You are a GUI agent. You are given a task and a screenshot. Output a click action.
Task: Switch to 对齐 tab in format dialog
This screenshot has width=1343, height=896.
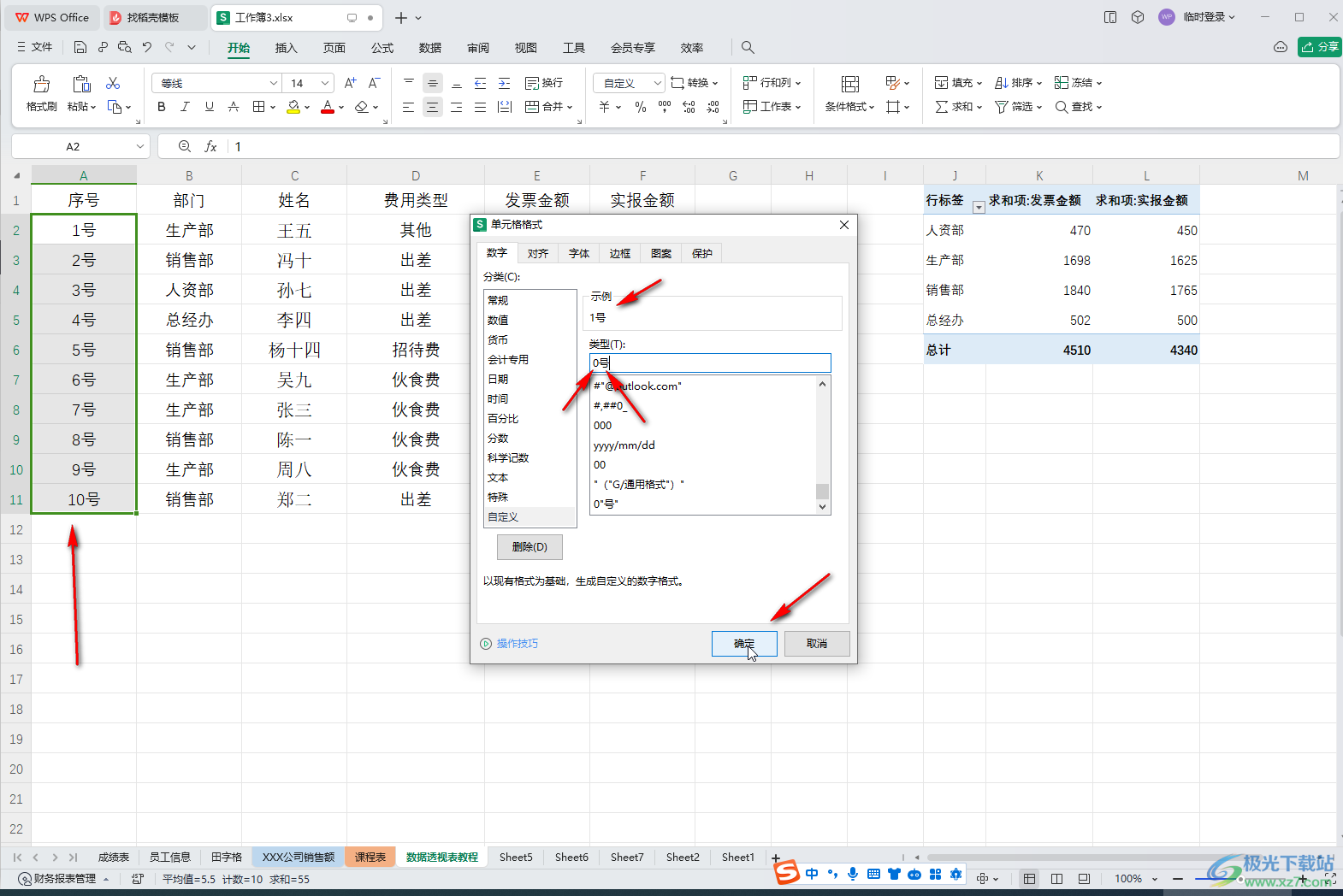[538, 253]
